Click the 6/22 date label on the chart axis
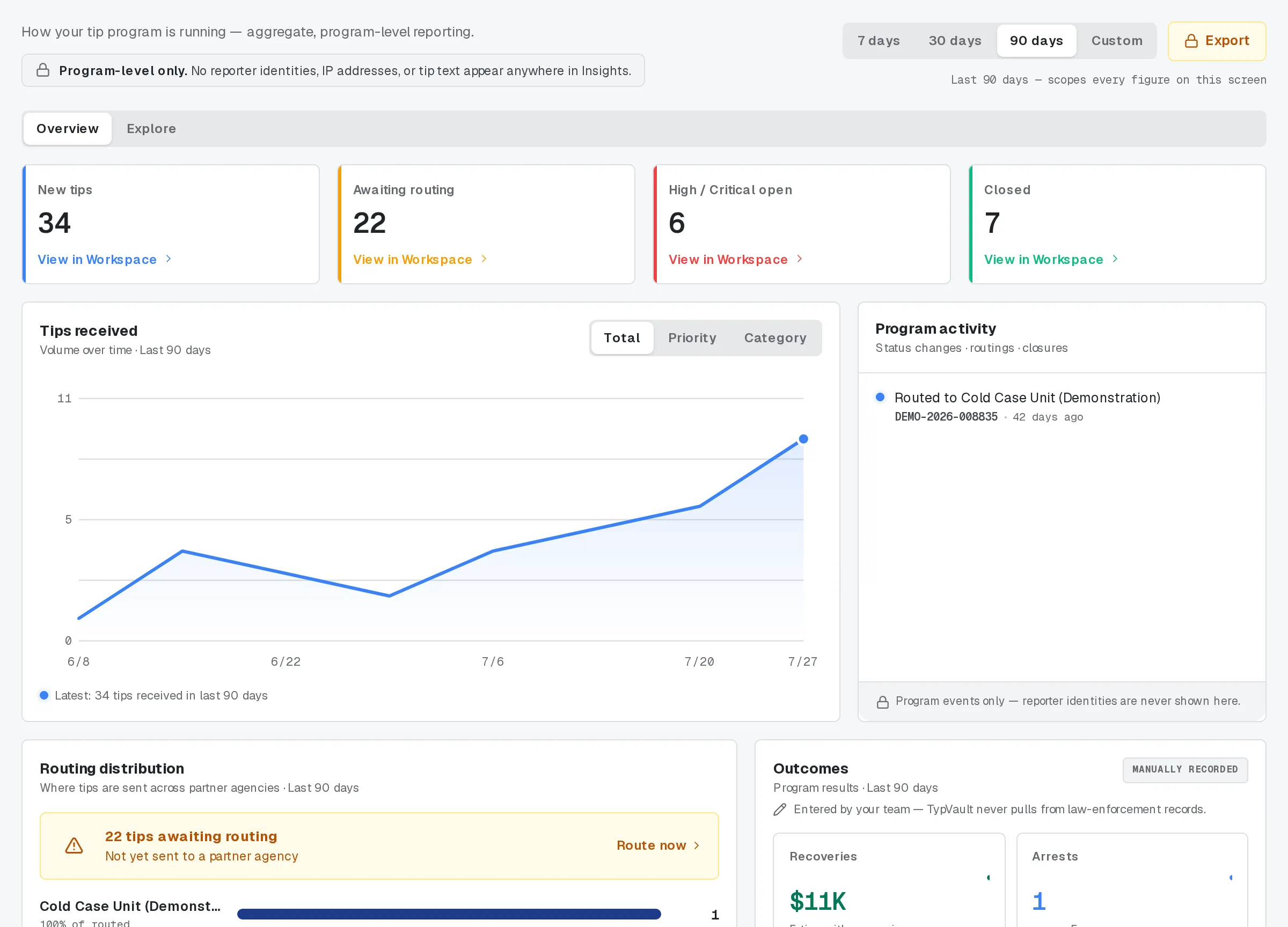The image size is (1288, 927). tap(286, 661)
